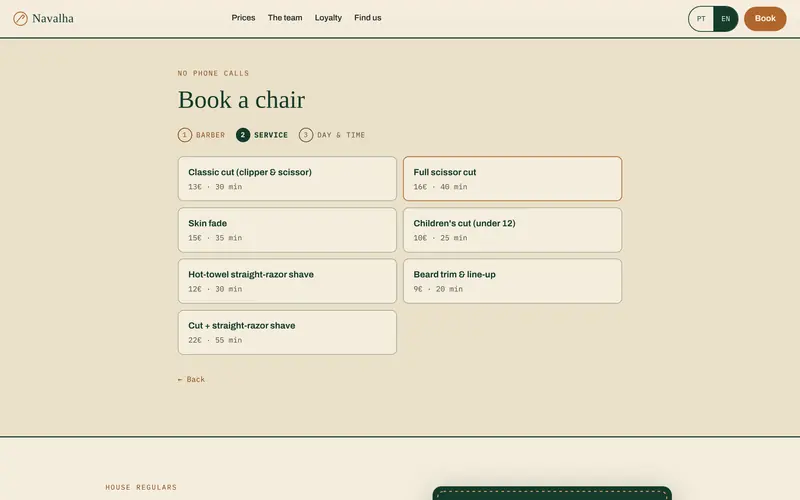Click the Navalha razor logo icon

point(20,19)
